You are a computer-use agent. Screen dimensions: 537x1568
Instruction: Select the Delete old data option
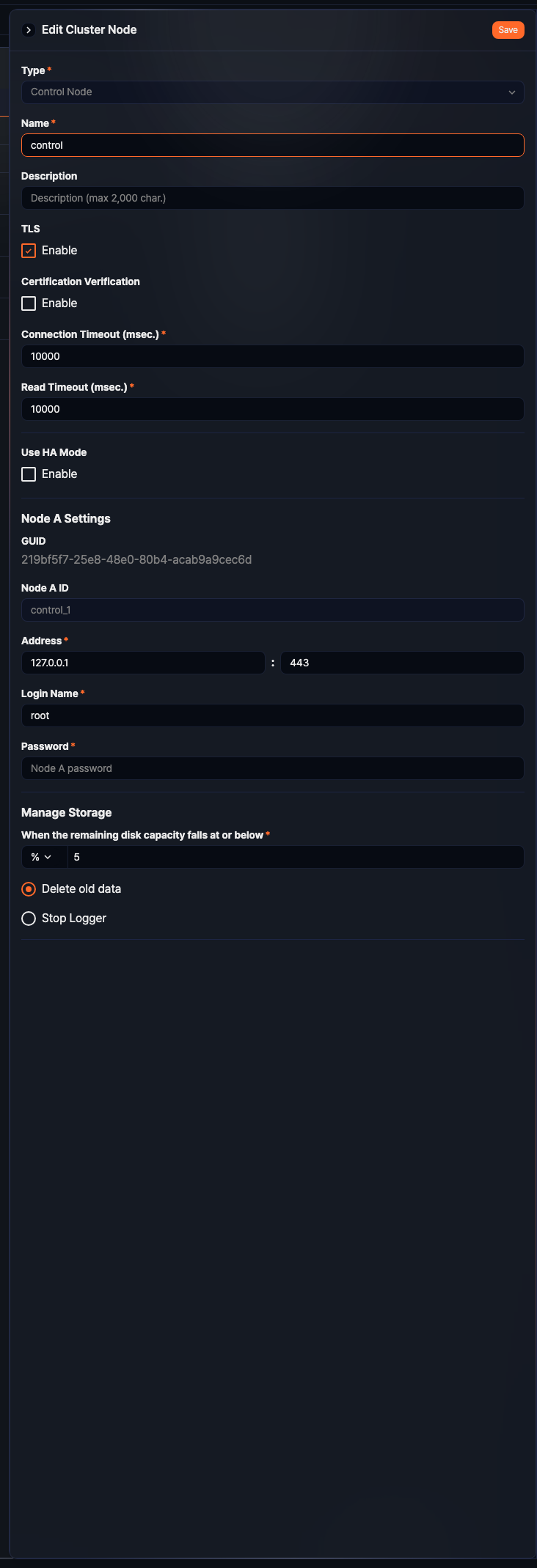(28, 888)
